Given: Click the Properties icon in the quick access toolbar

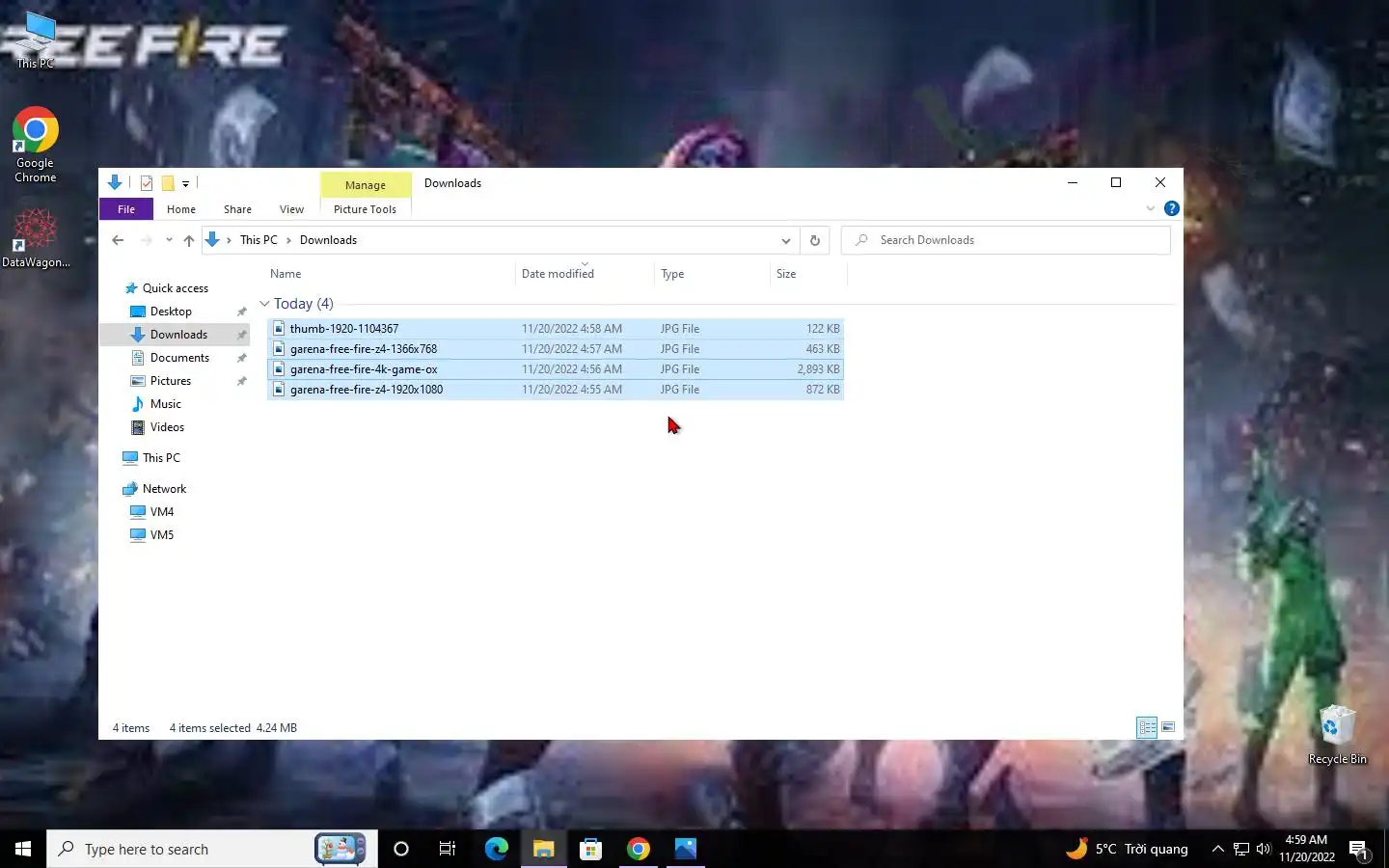Looking at the screenshot, I should [x=147, y=182].
